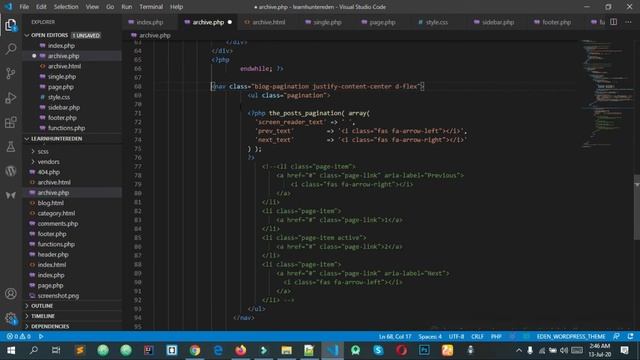This screenshot has width=640, height=360.
Task: Open File Explorer from the taskbar
Action: pos(287,350)
